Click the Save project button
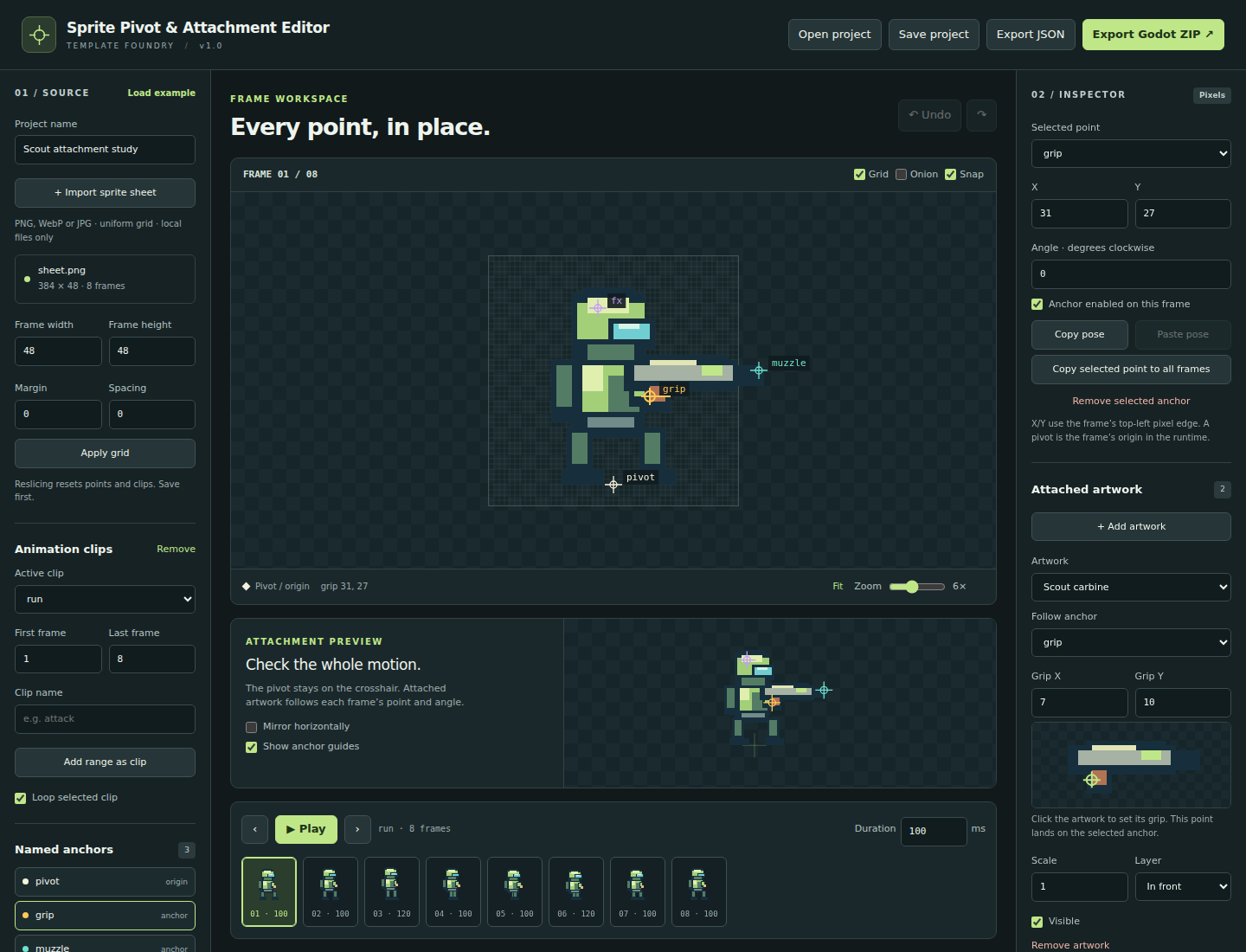 pos(934,35)
